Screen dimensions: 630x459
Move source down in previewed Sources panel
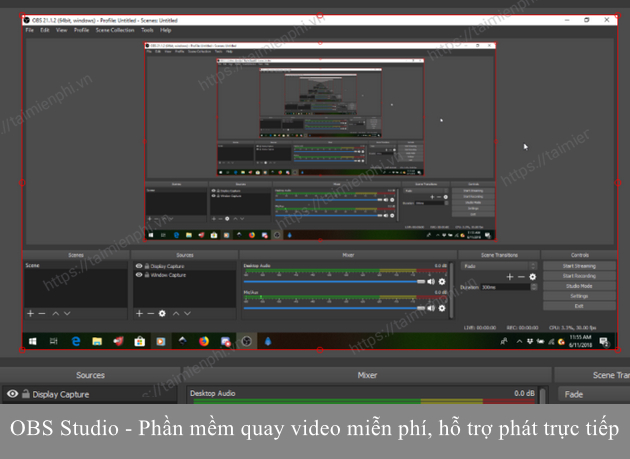pos(187,314)
